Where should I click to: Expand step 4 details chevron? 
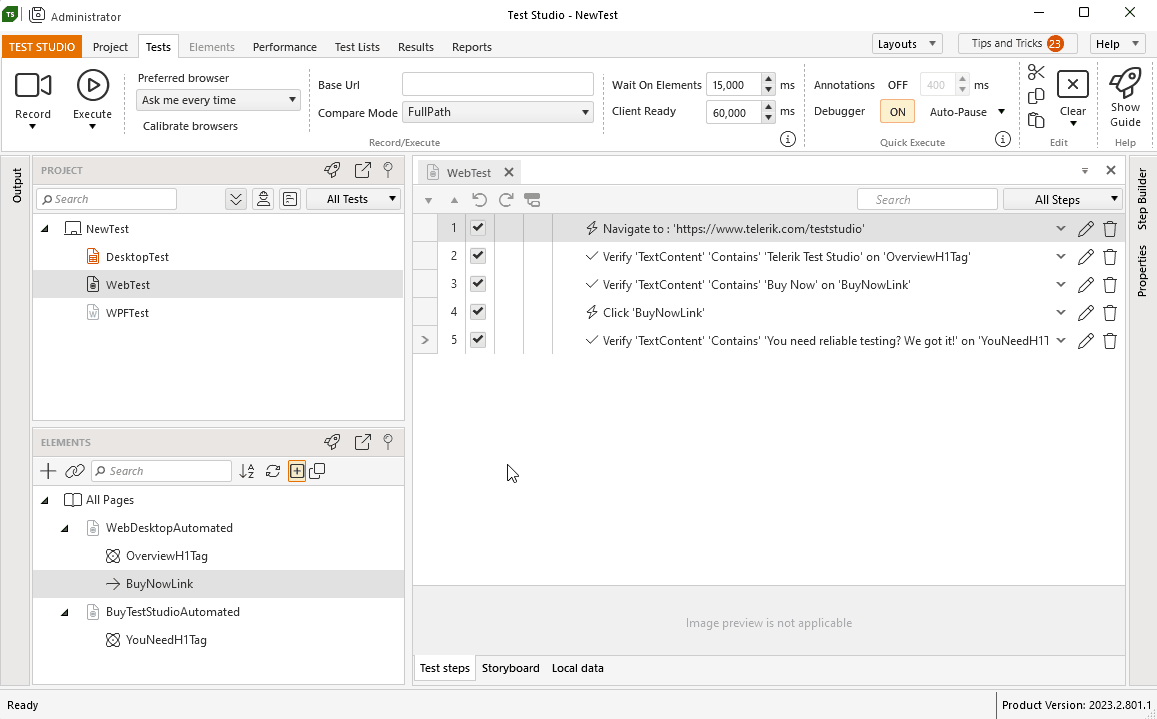pos(1060,313)
